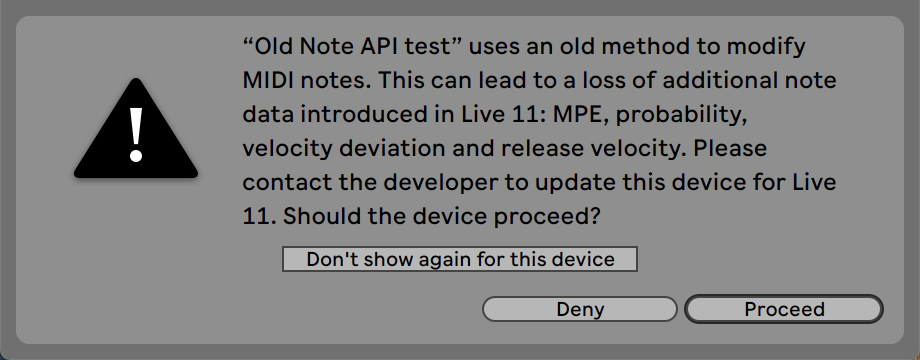Click the exclamation mark inside the warning triangle
Image resolution: width=920 pixels, height=360 pixels.
(136, 135)
